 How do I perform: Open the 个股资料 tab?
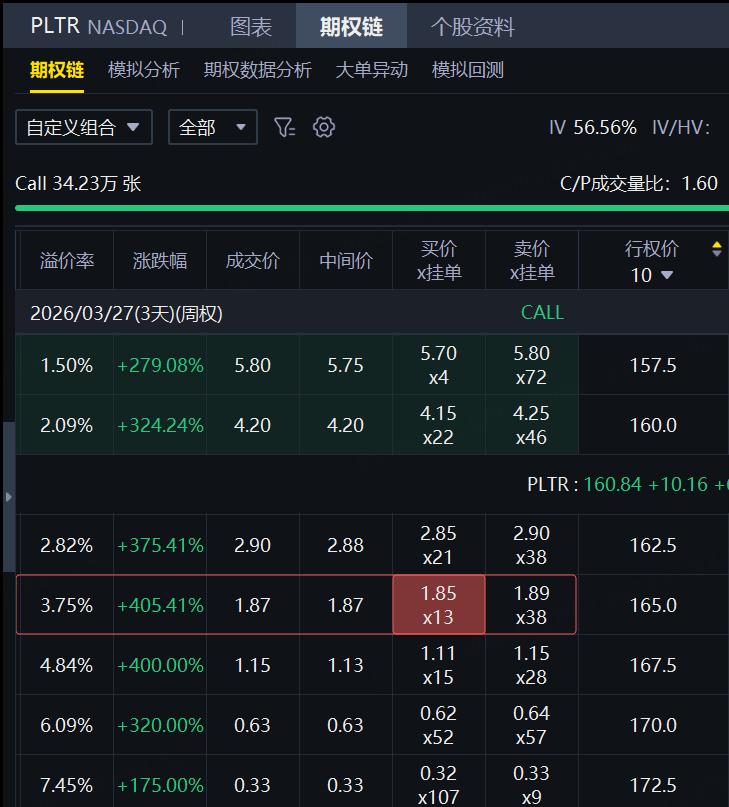pos(472,27)
